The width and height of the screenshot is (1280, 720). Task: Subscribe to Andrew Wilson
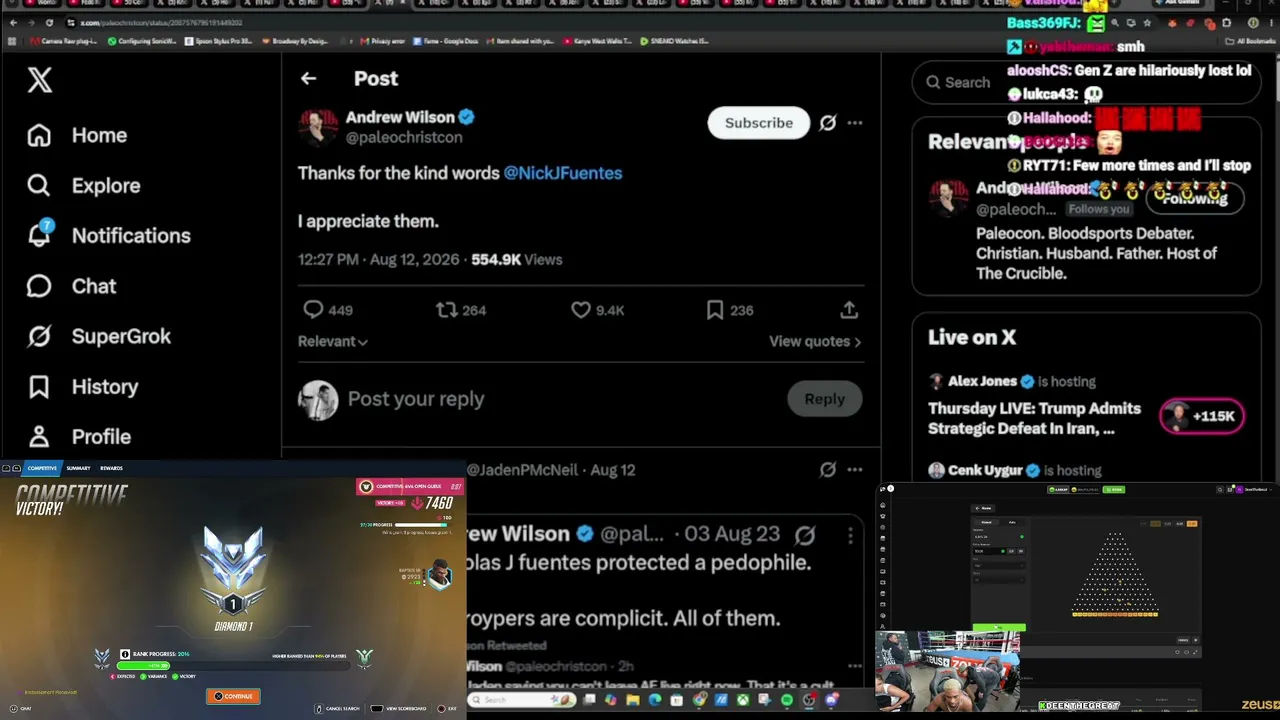[x=759, y=123]
